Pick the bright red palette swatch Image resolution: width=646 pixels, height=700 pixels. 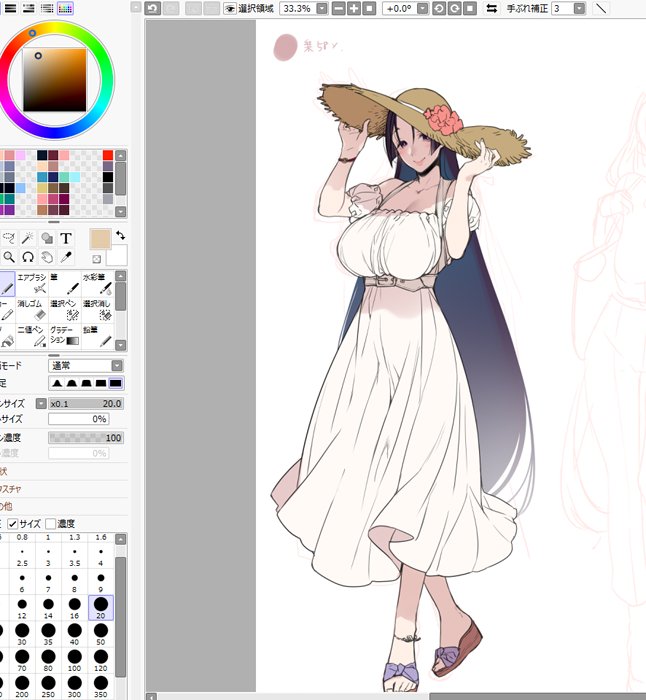[x=108, y=155]
